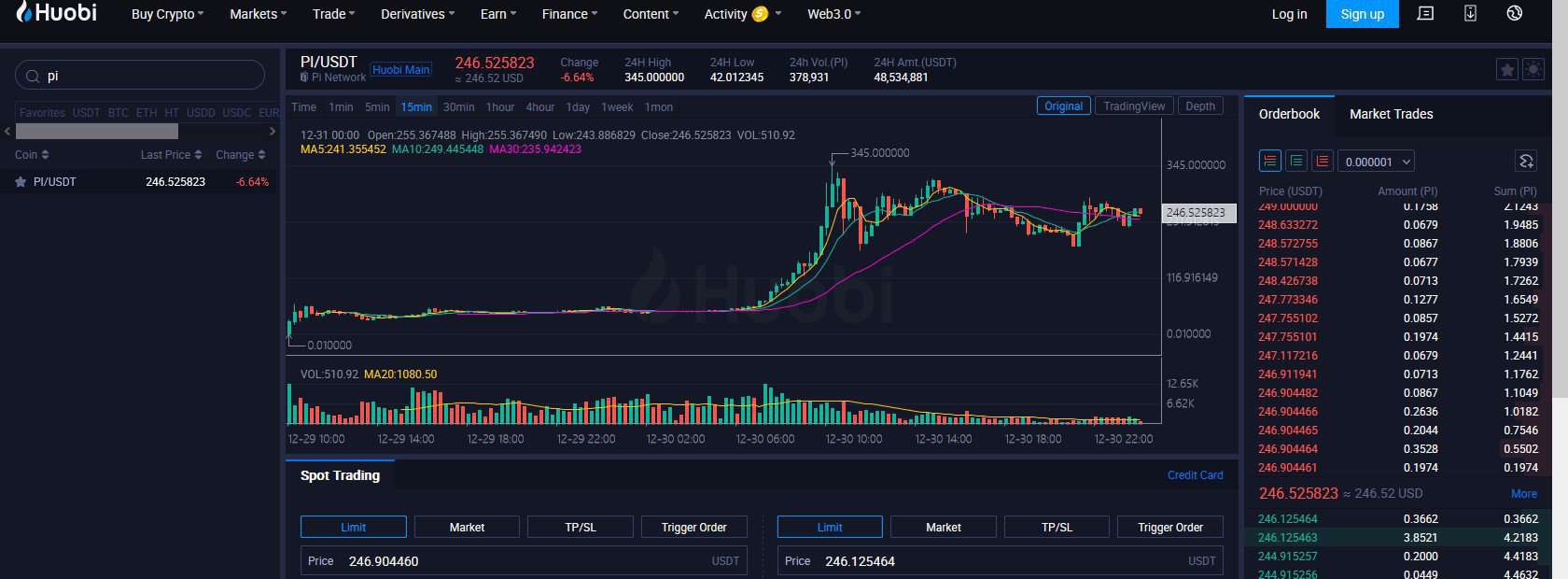Select the 30min chart interval

[x=458, y=107]
